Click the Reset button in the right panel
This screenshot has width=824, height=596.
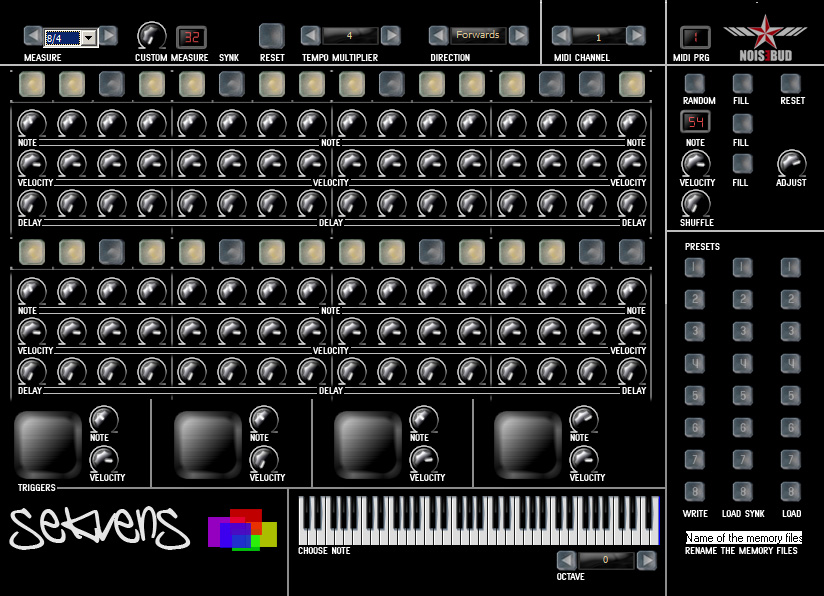[790, 83]
